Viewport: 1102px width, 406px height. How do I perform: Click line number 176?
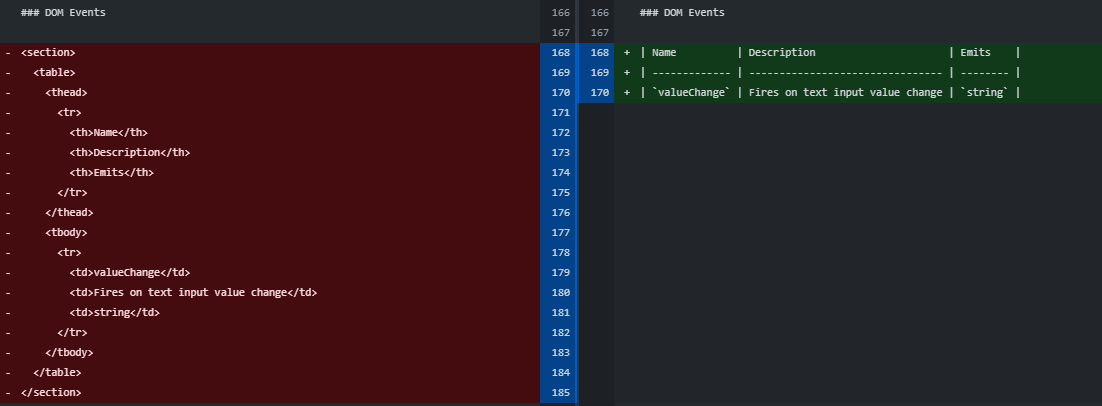(x=561, y=212)
